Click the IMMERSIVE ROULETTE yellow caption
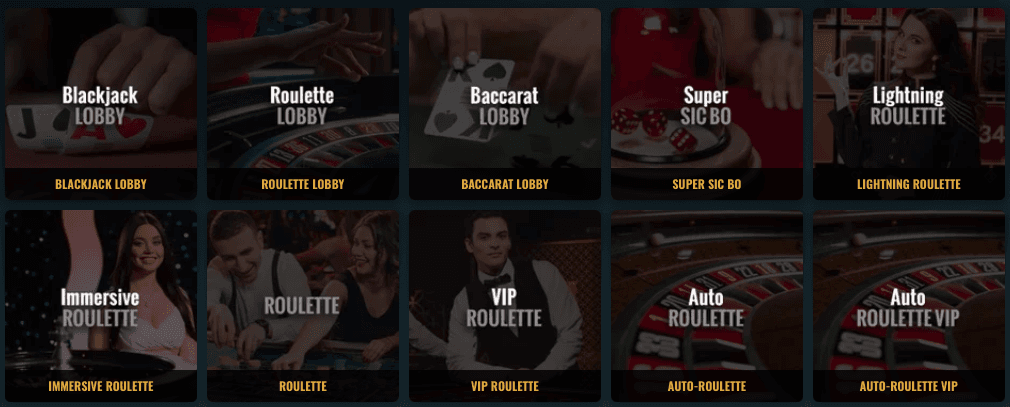The height and width of the screenshot is (407, 1010). [100, 386]
